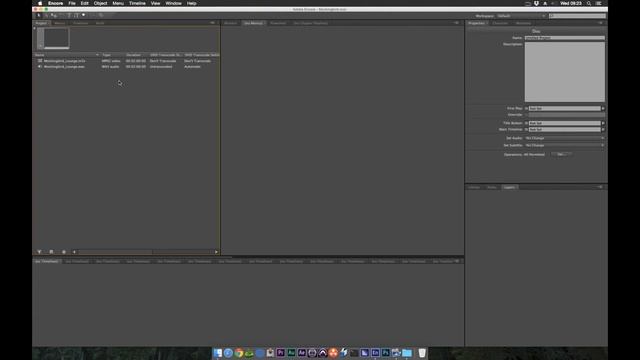Select the MPEG video asset row
Image resolution: width=640 pixels, height=360 pixels.
tap(127, 61)
